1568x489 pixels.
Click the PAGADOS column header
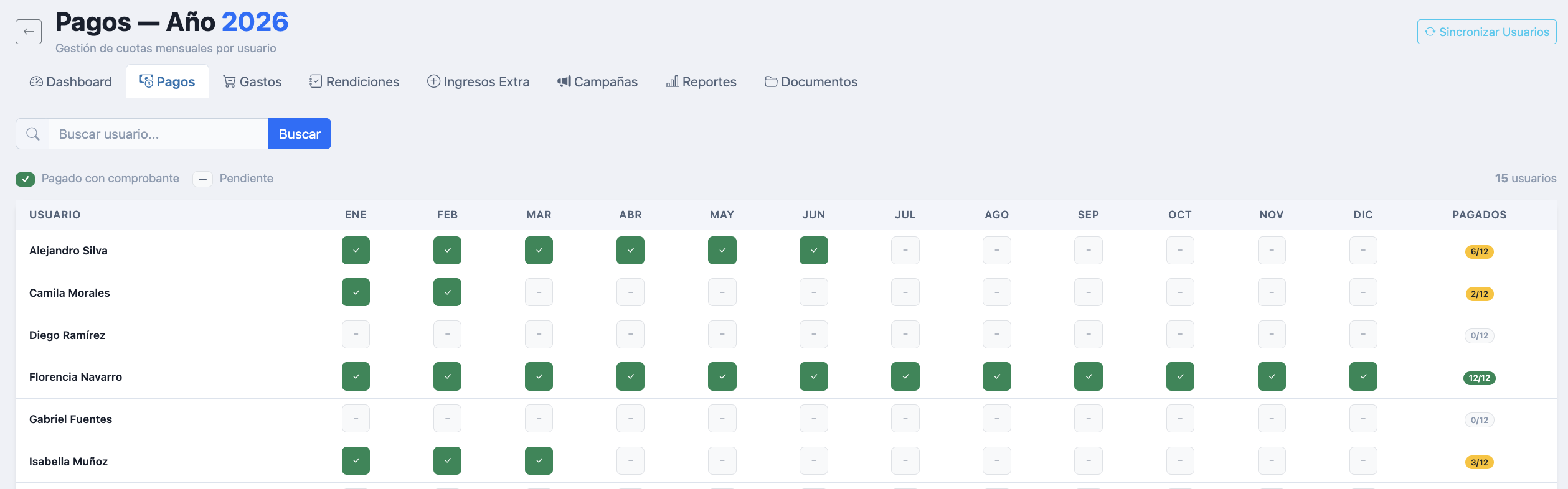click(1480, 215)
